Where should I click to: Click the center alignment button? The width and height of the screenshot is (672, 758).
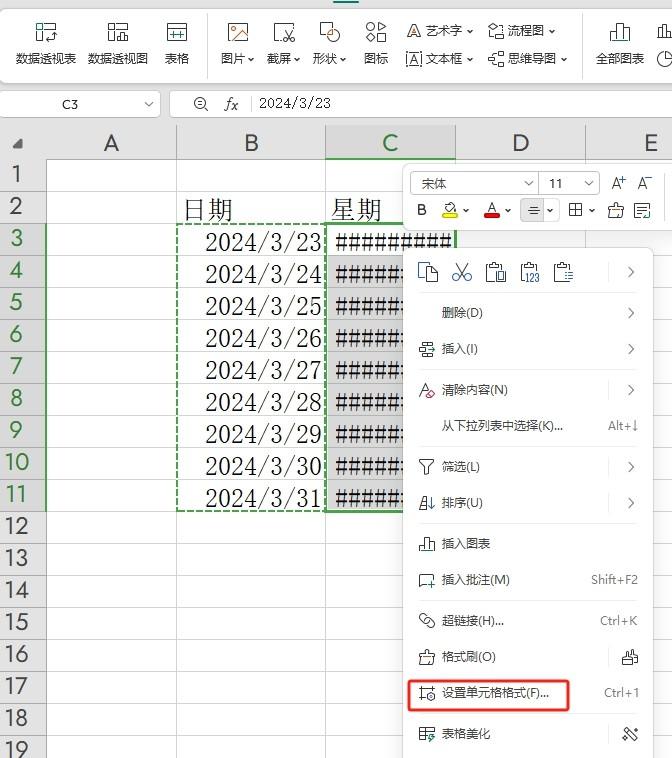pyautogui.click(x=534, y=210)
